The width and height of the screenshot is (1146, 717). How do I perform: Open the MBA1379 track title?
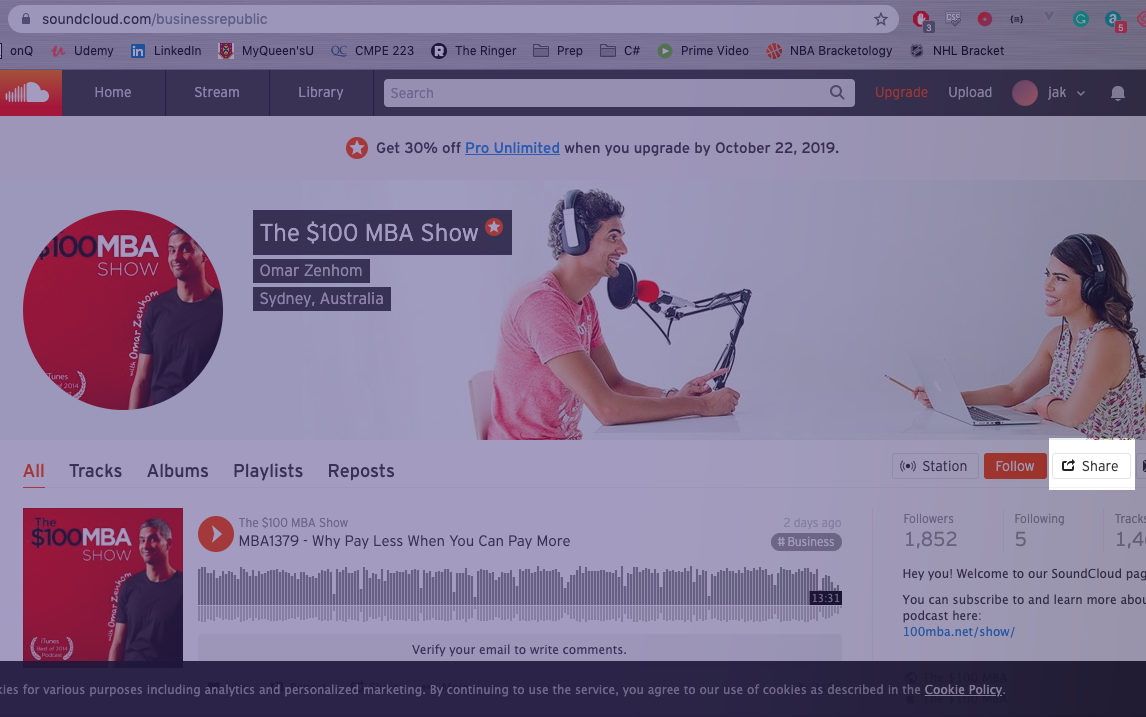point(404,542)
